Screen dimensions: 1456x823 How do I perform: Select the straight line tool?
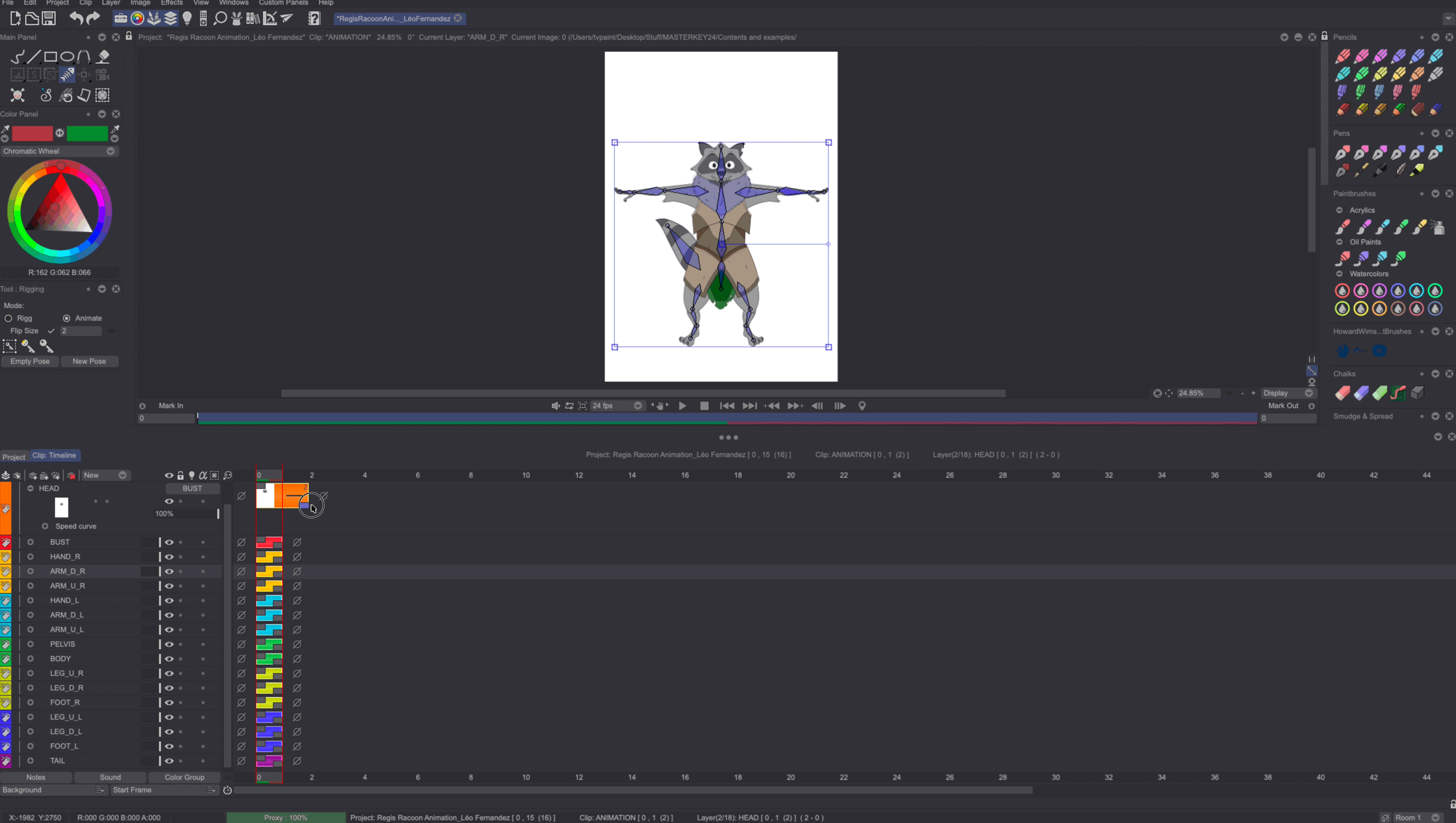coord(34,56)
